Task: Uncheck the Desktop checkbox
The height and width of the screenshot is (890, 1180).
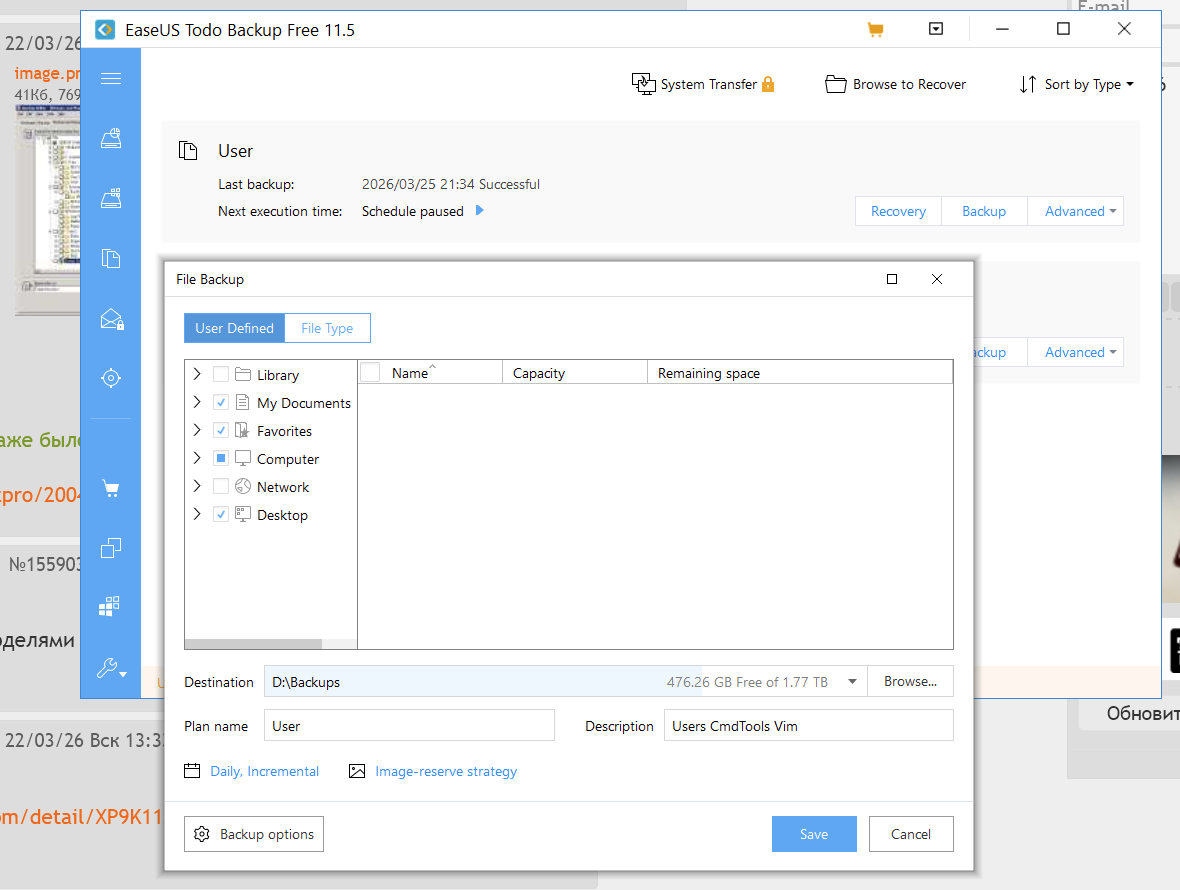Action: (x=220, y=515)
